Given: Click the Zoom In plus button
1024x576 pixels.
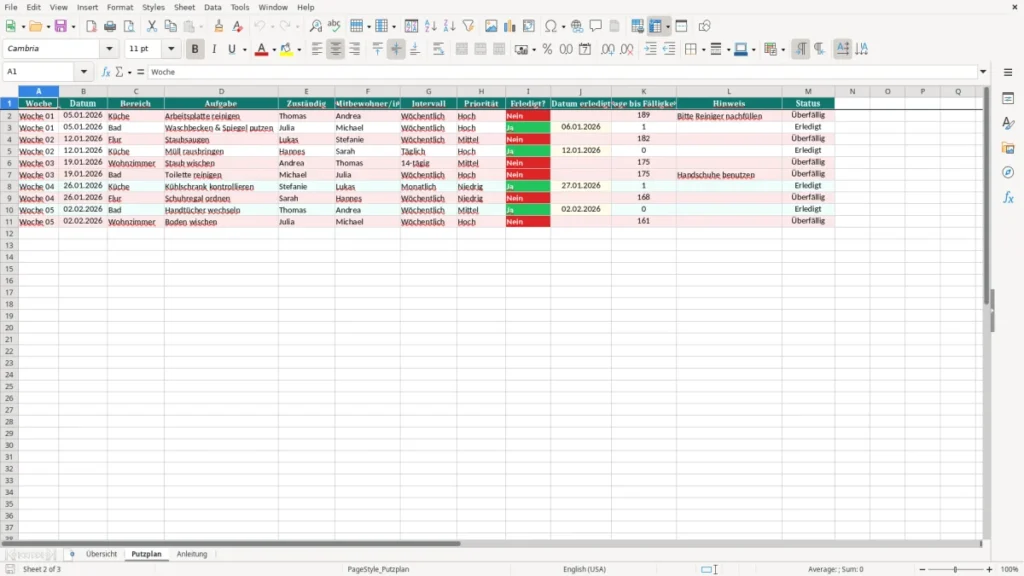Looking at the screenshot, I should coord(989,569).
